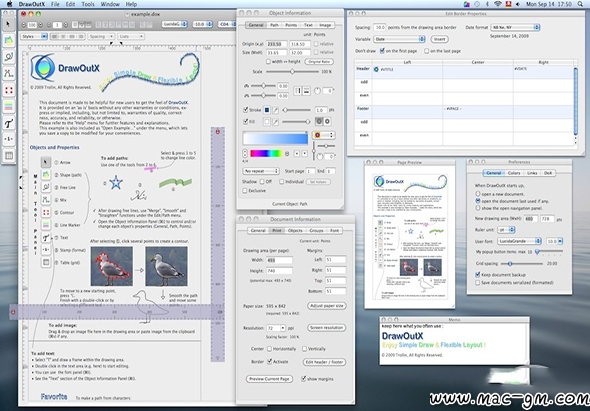Open the Spacing dropdown in the document toolbar

tap(101, 37)
